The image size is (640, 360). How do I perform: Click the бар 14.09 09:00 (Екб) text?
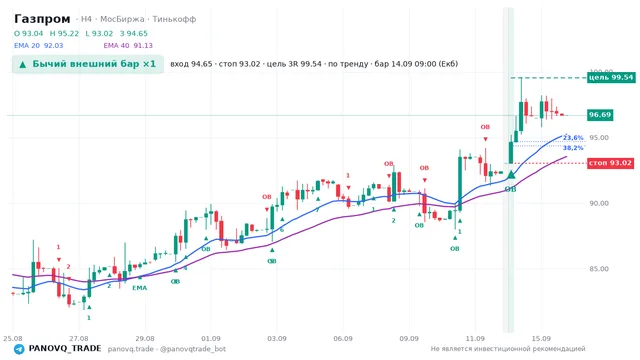tap(416, 64)
